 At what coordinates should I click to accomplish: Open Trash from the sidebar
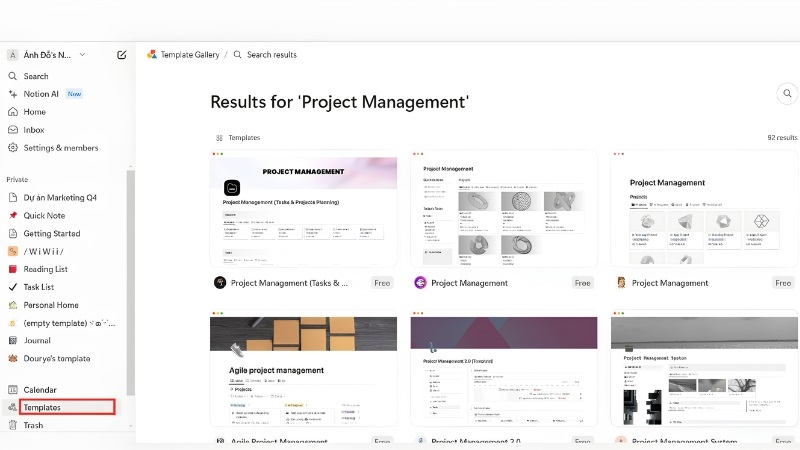click(x=33, y=425)
